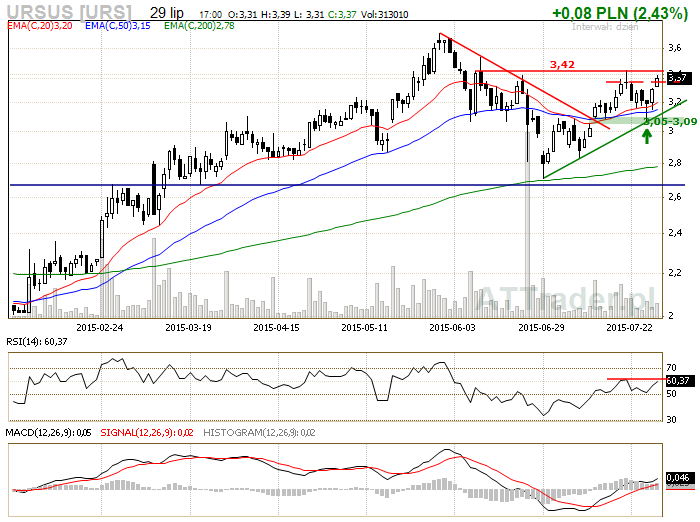Click the 2015-05-11 date axis label
The image size is (700, 522).
point(364,328)
